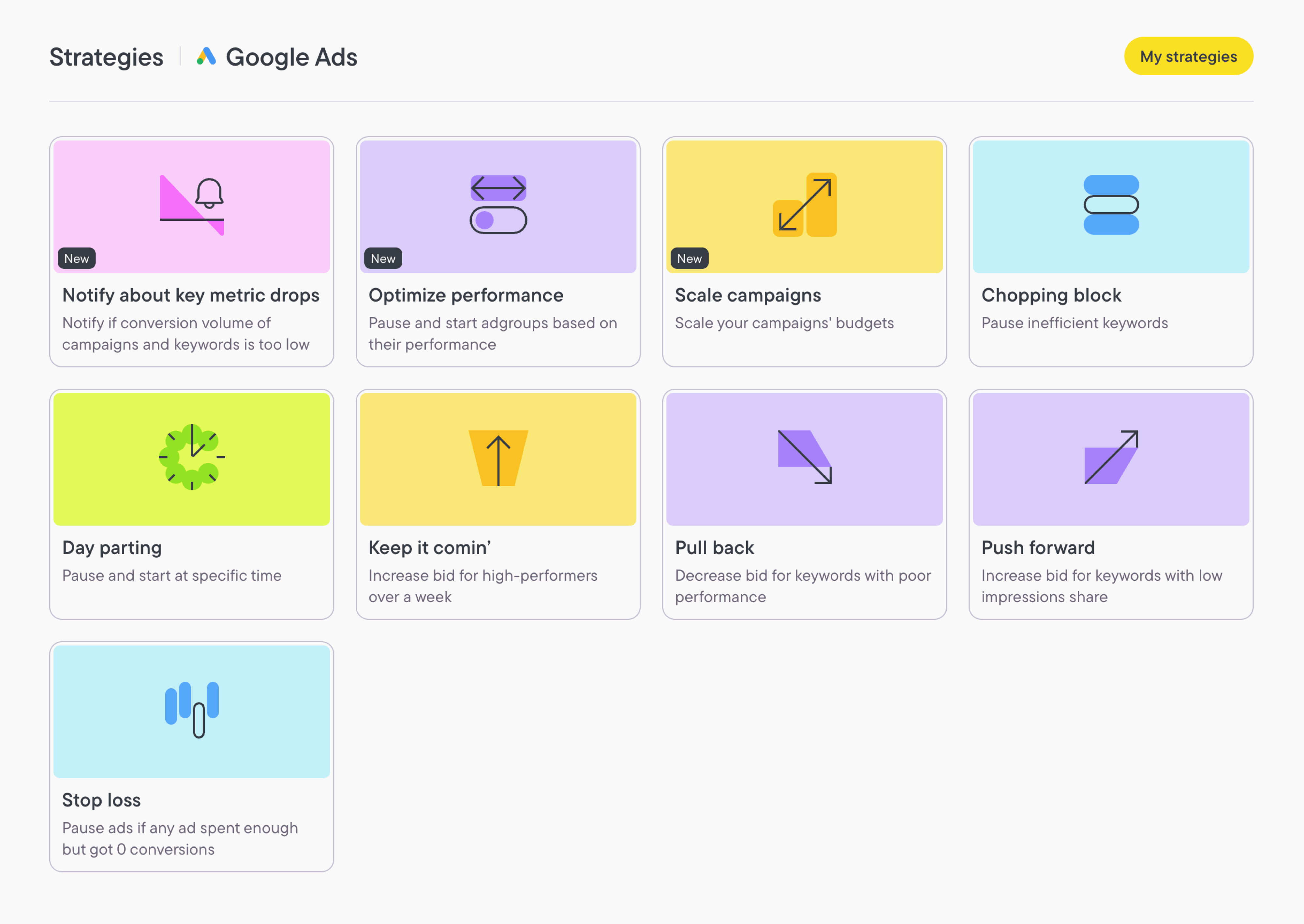The height and width of the screenshot is (924, 1304).
Task: Click the scale arrows icon on Scale campaigns
Action: 805,205
